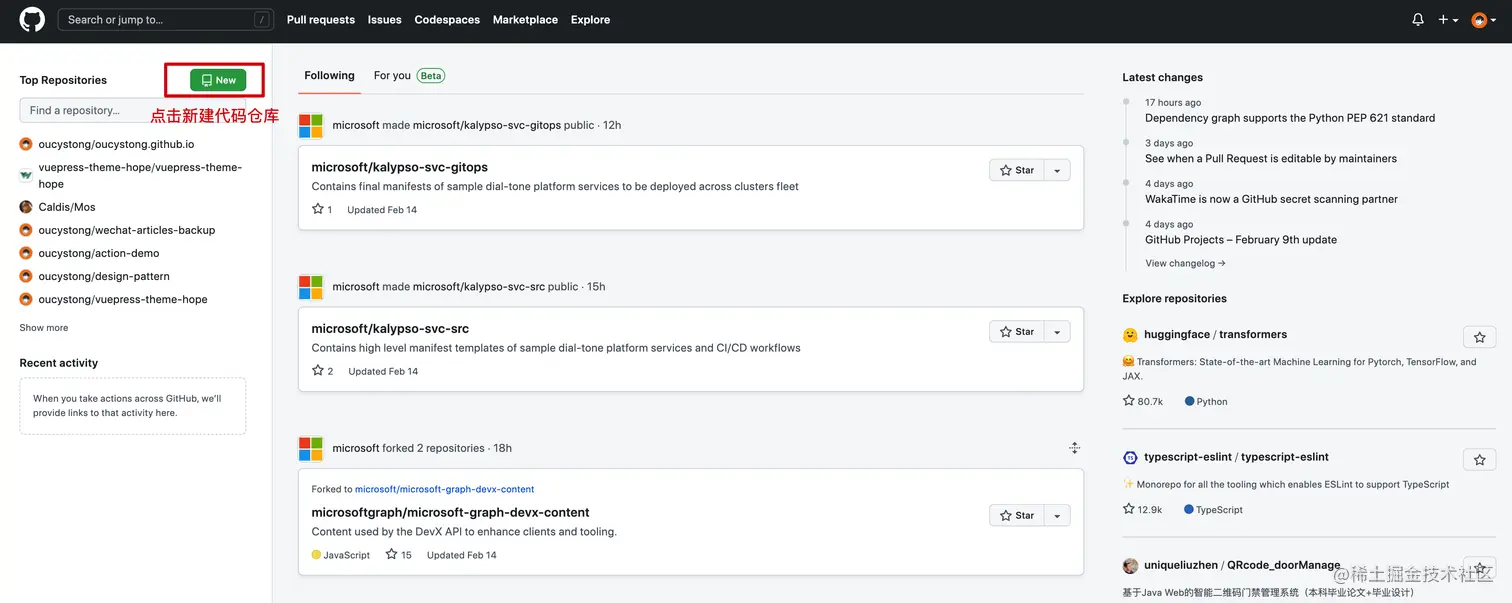Click star count 15 on microsoft-graph-devx-content
The width and height of the screenshot is (1512, 603).
pyautogui.click(x=398, y=554)
